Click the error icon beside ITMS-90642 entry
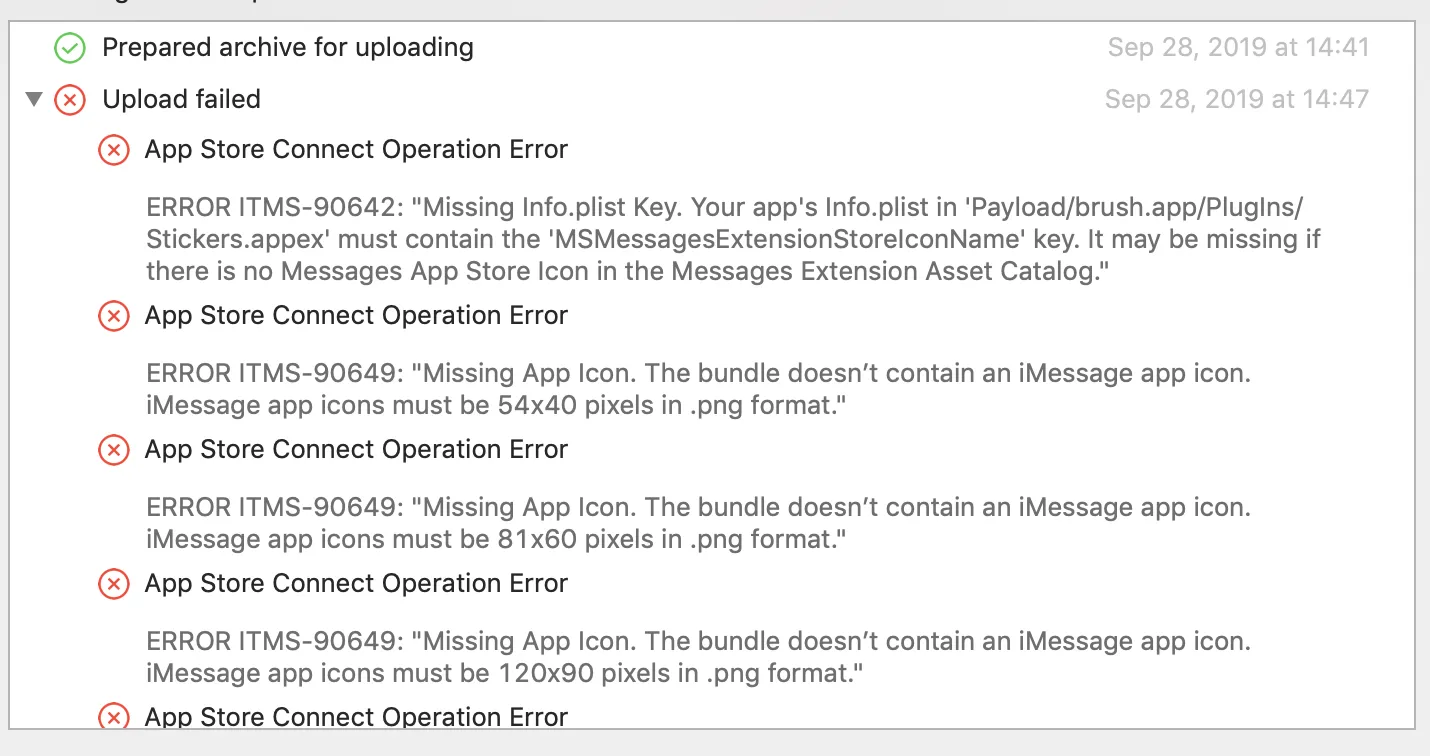 [113, 150]
